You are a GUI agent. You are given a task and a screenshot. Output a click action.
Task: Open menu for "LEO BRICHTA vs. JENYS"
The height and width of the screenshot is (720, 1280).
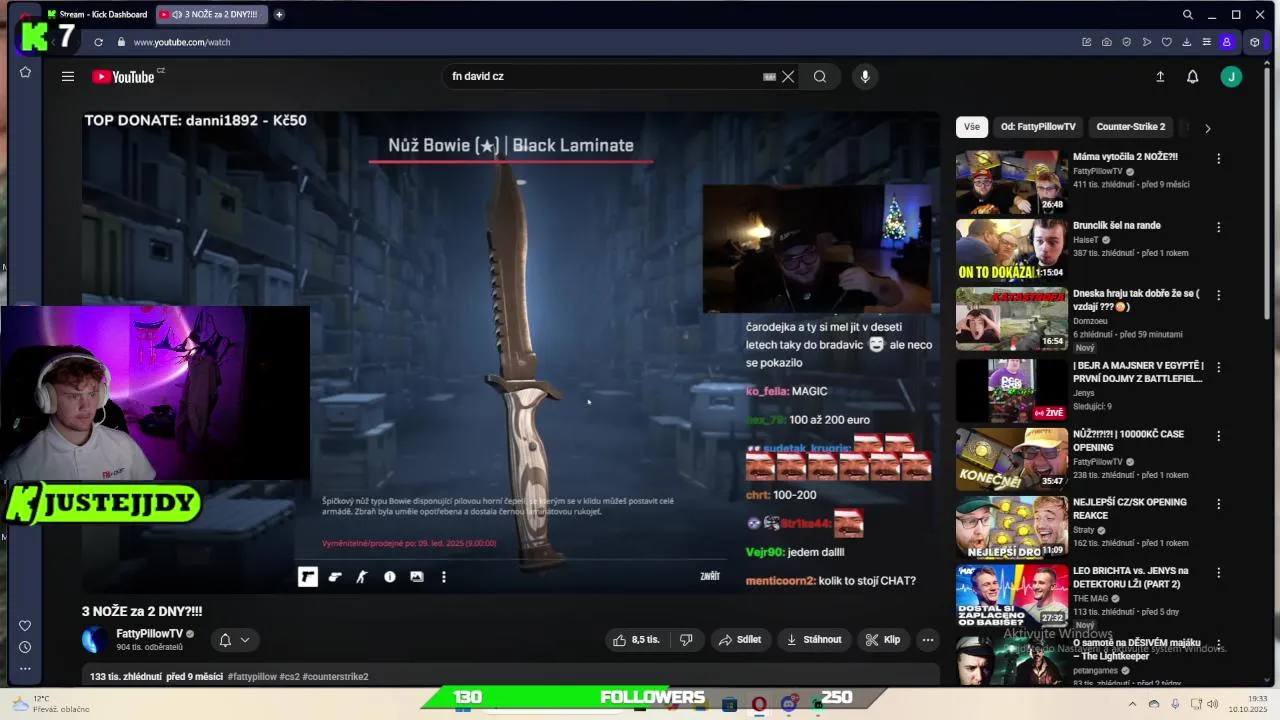point(1218,573)
